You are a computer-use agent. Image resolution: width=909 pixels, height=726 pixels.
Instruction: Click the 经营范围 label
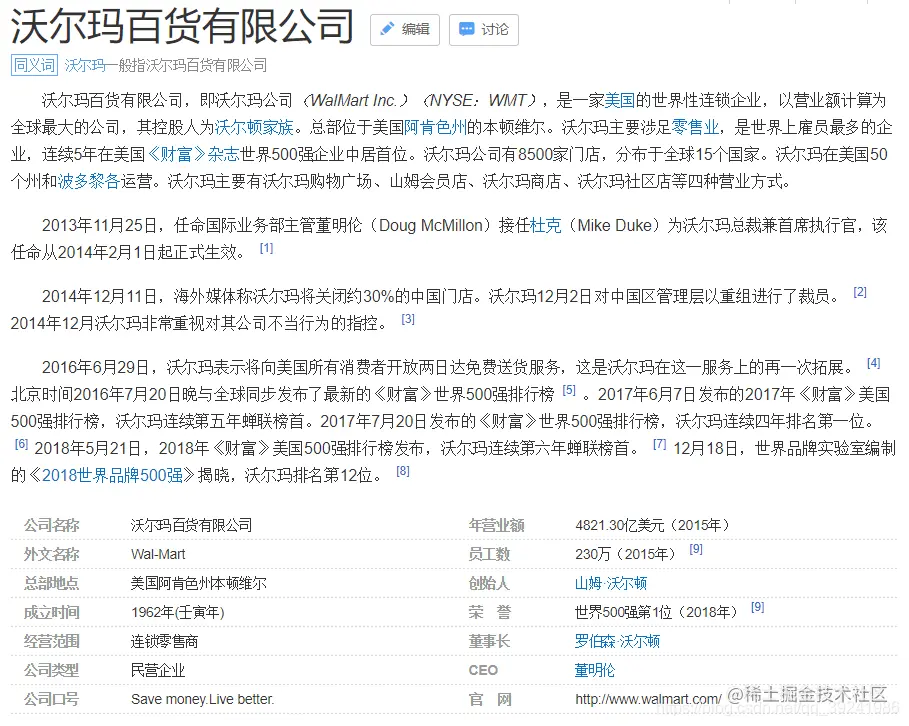pos(52,641)
